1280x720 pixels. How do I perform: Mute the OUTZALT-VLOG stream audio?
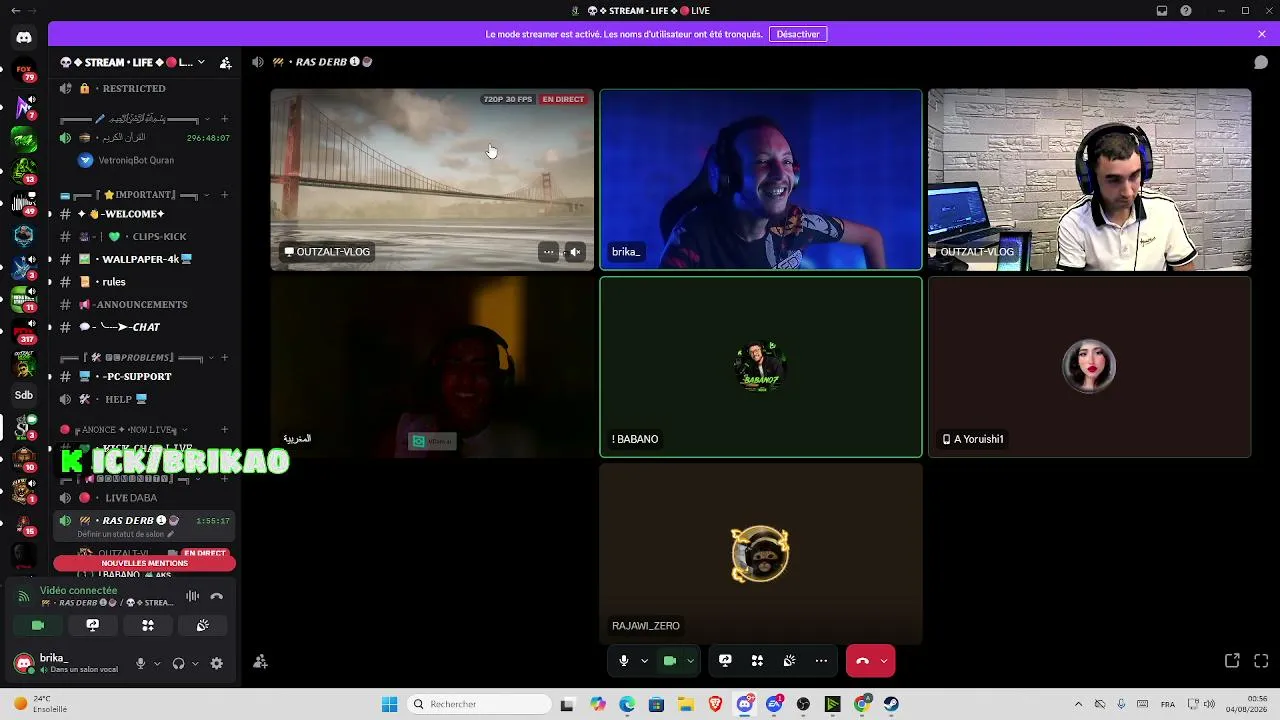pos(575,252)
